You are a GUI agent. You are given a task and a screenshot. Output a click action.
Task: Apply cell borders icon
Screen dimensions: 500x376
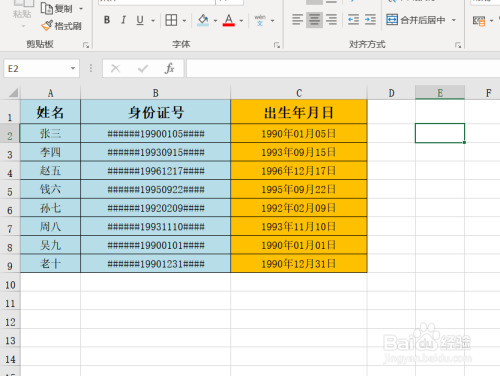pyautogui.click(x=171, y=20)
